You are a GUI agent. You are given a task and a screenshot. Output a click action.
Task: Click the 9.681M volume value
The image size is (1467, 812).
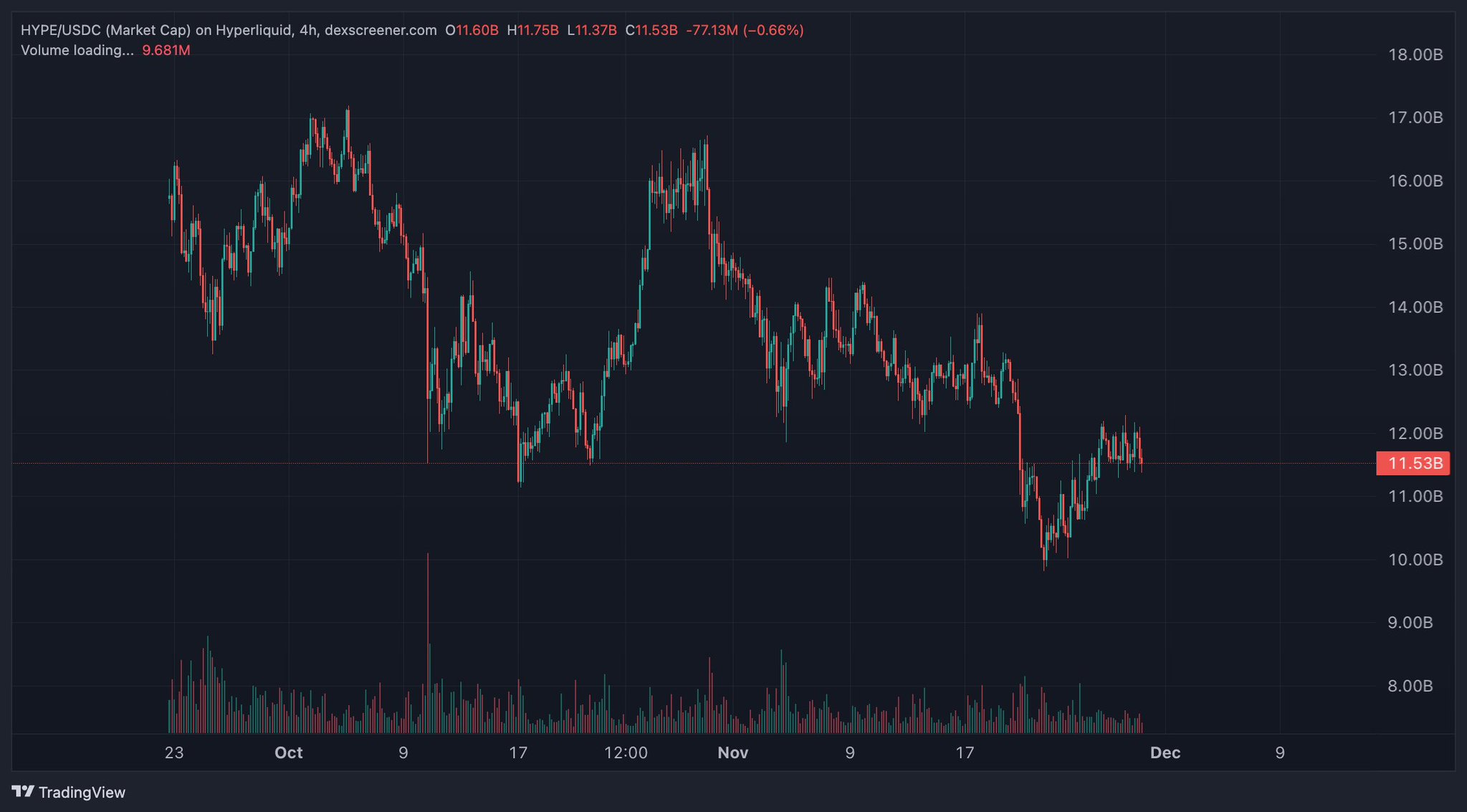pyautogui.click(x=166, y=50)
